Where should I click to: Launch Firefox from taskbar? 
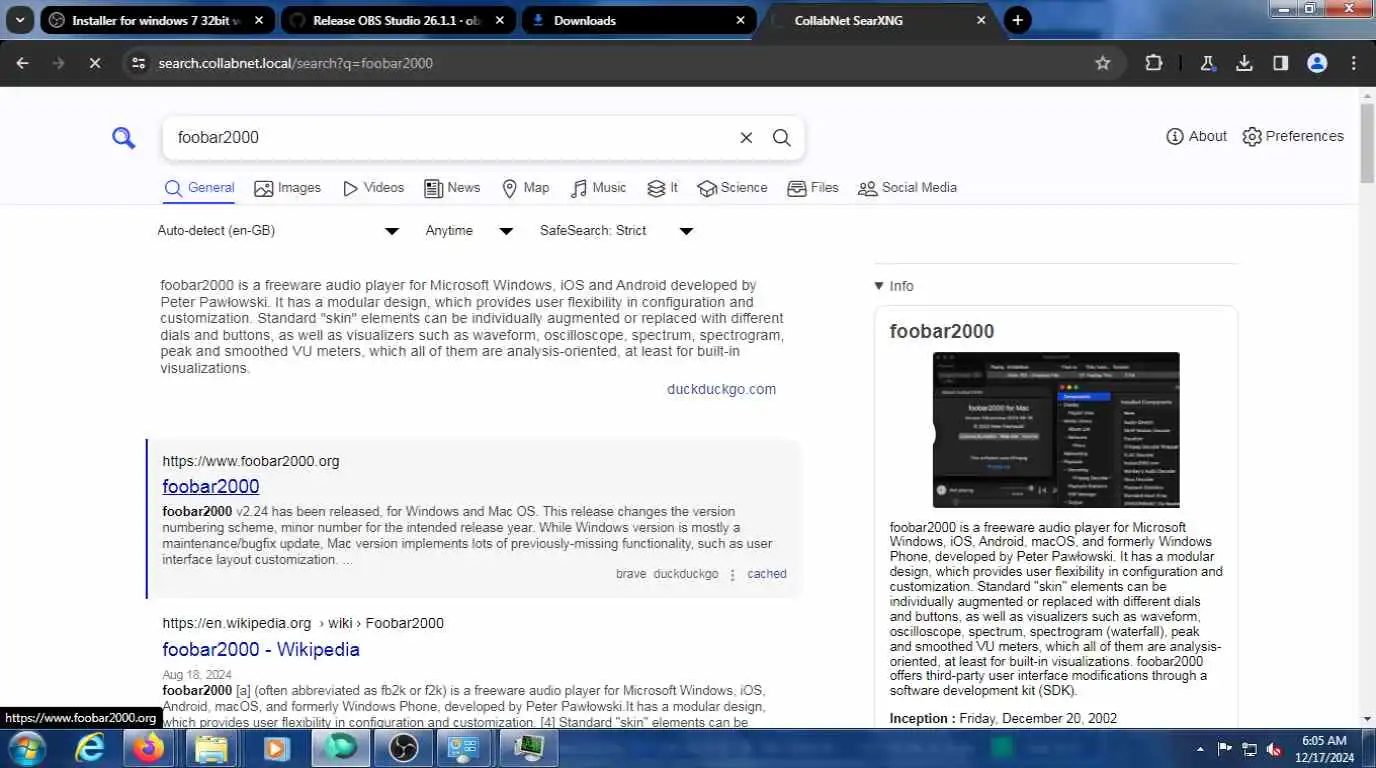(x=149, y=748)
